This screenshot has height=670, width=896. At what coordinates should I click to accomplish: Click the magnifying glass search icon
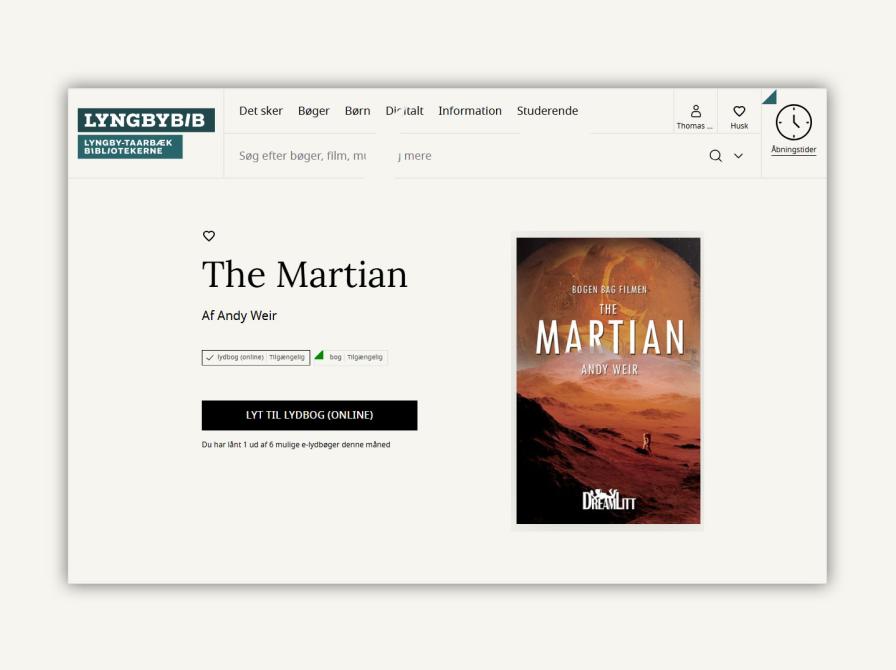click(x=715, y=156)
